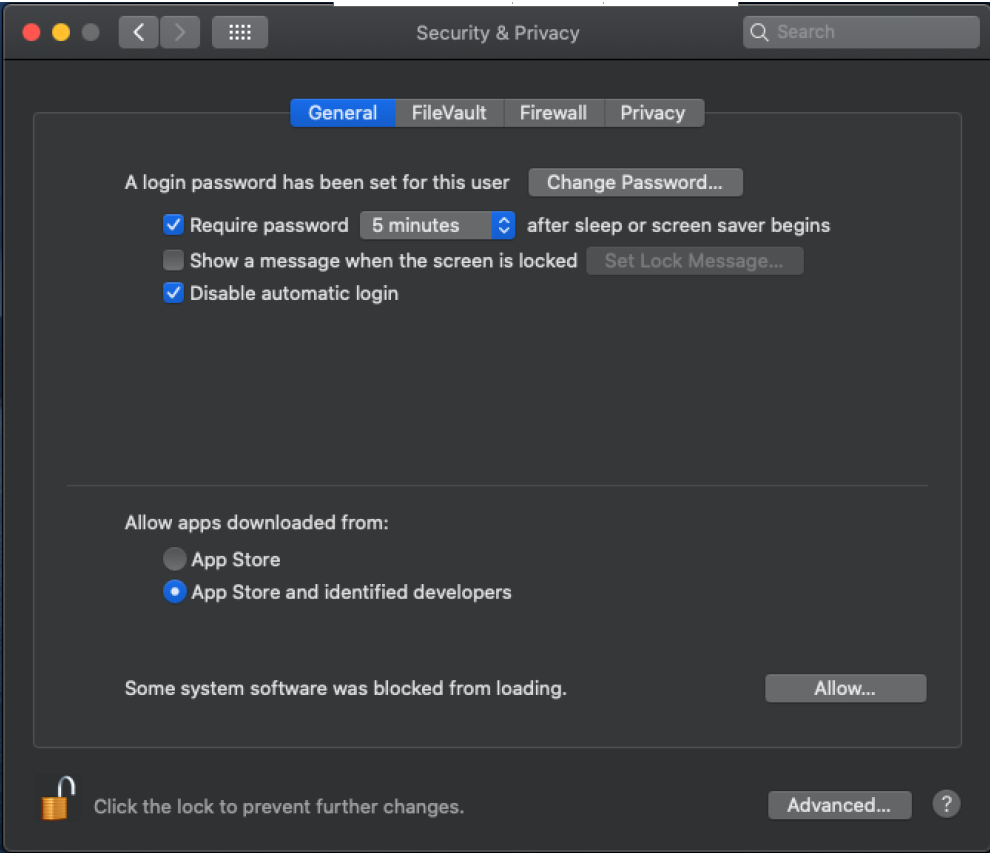Click the magnifying glass search icon

(x=760, y=32)
